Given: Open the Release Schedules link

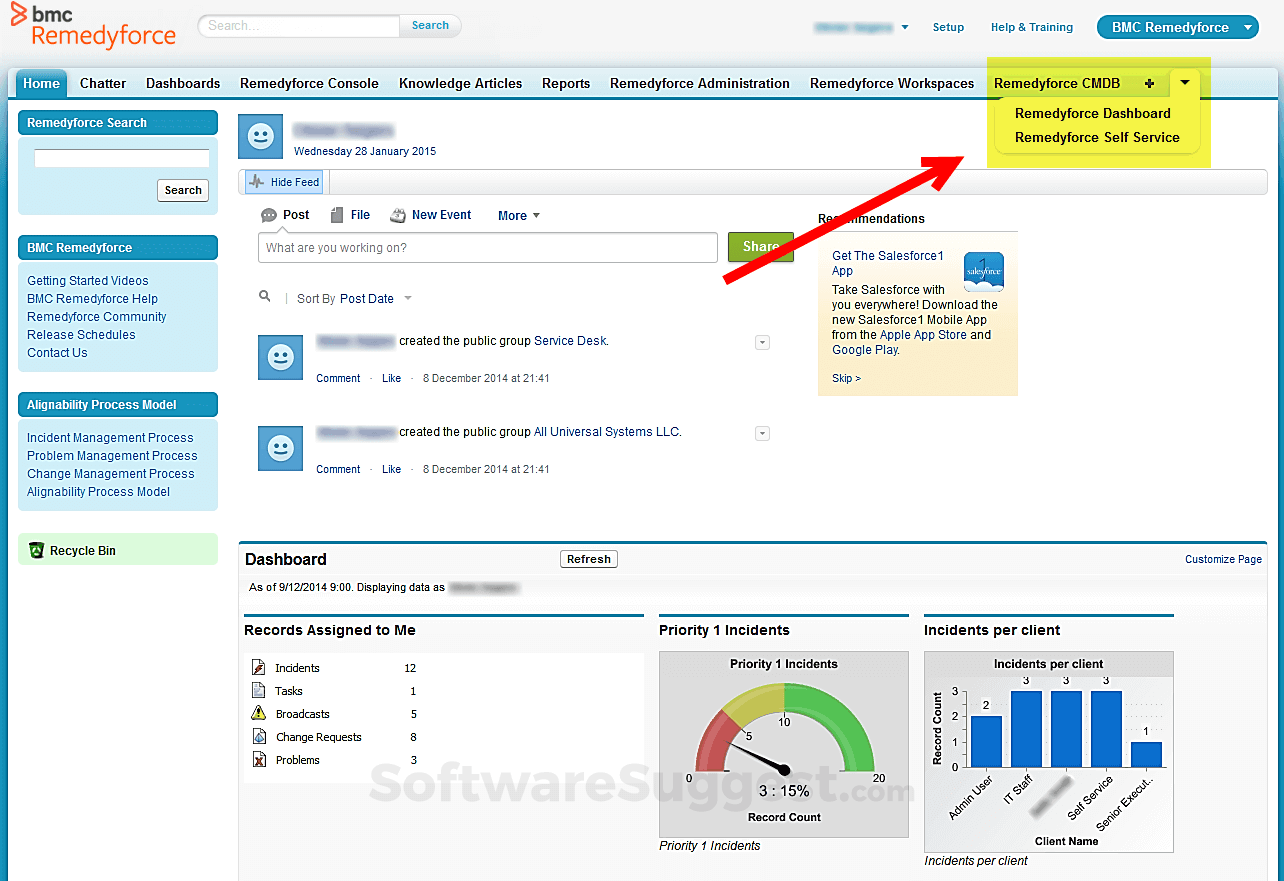Looking at the screenshot, I should (81, 335).
